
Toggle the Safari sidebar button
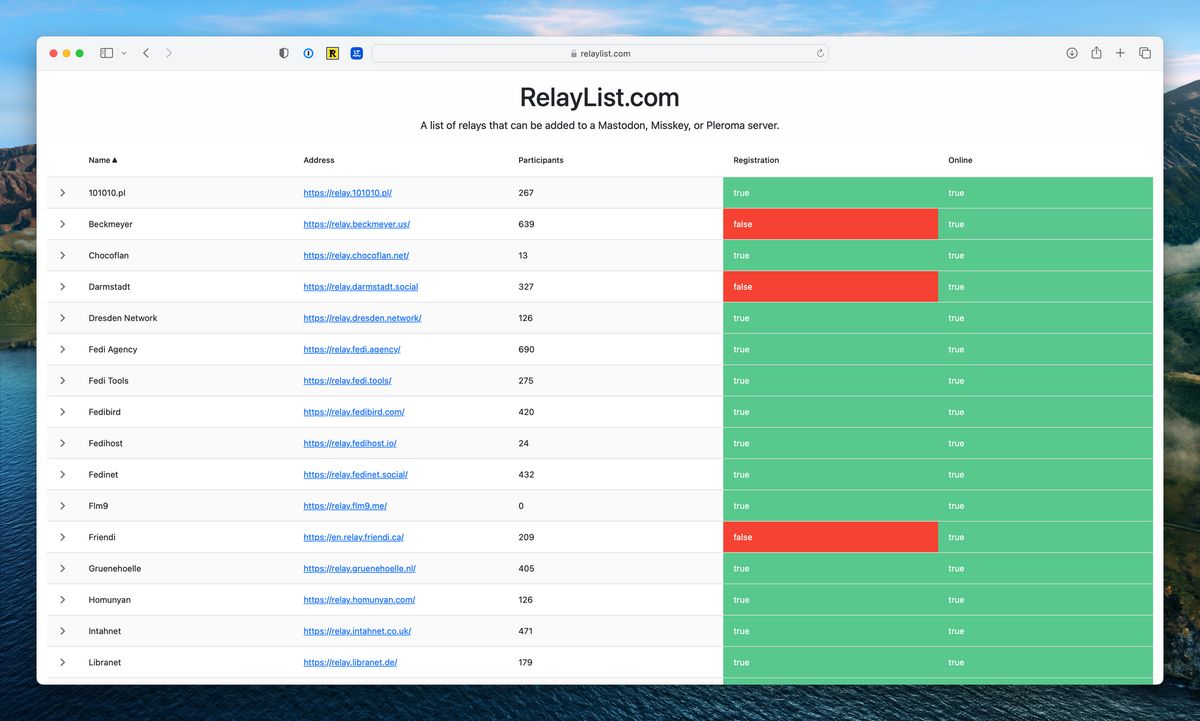point(106,53)
